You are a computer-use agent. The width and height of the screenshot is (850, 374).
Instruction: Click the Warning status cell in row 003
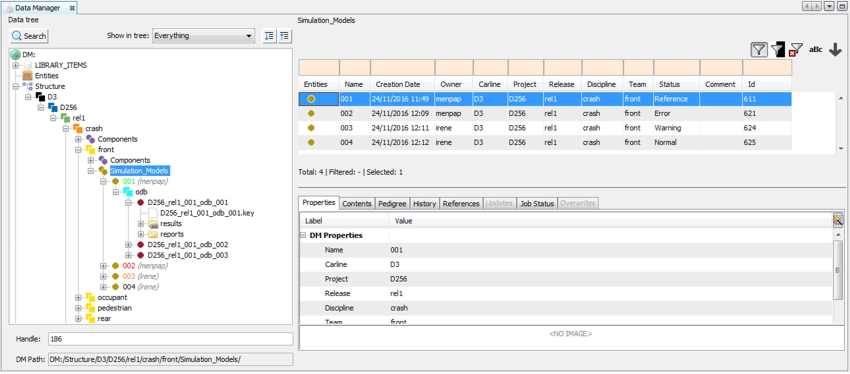tap(677, 128)
